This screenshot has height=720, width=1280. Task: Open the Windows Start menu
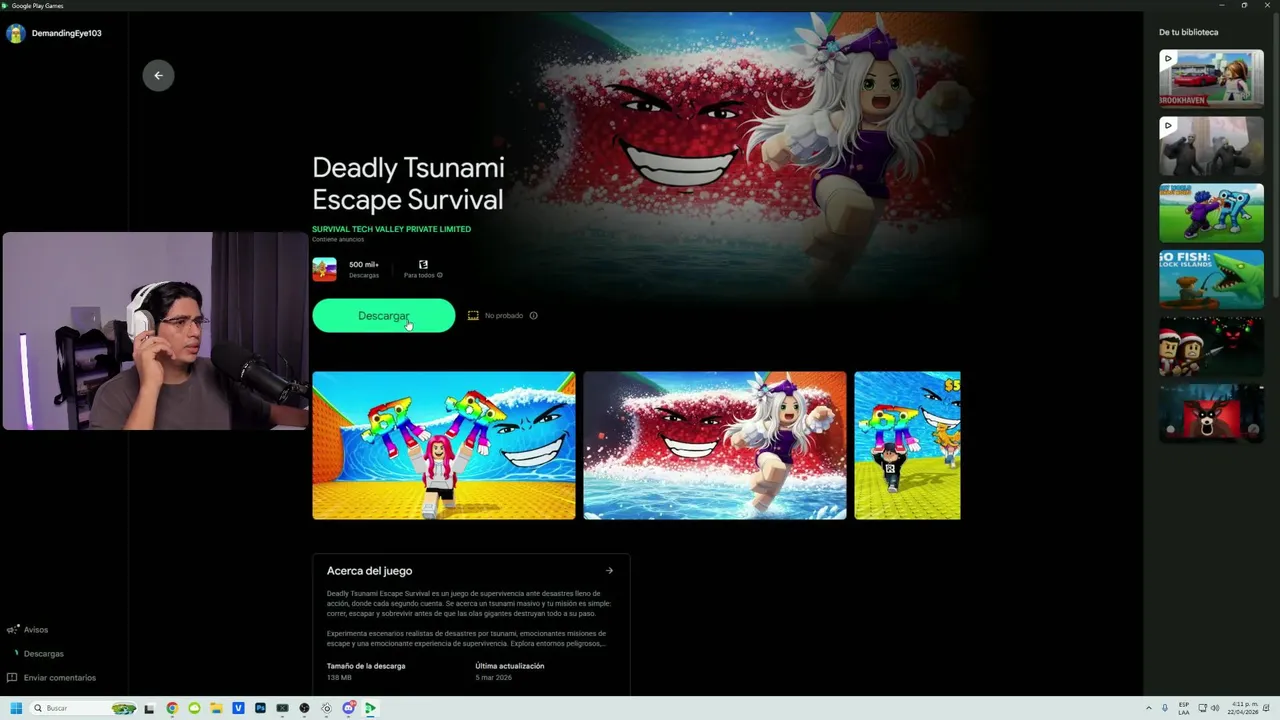[16, 708]
